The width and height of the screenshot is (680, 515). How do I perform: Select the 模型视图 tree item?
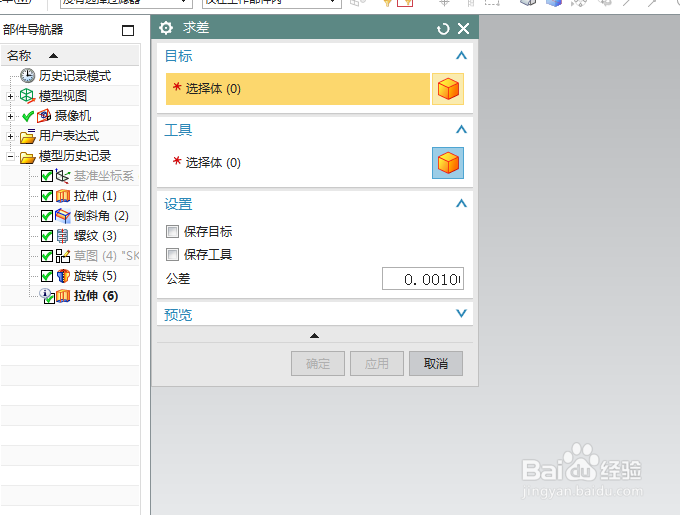pos(63,96)
